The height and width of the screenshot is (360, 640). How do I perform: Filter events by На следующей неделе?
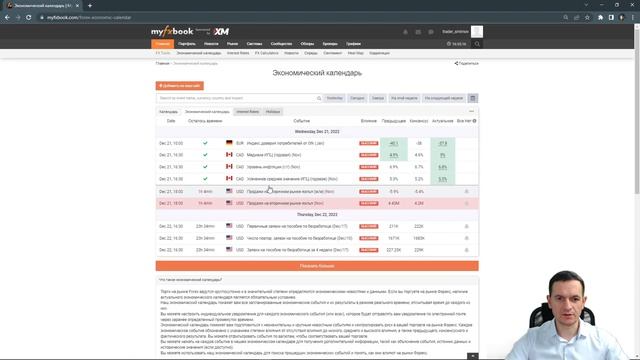click(x=444, y=98)
